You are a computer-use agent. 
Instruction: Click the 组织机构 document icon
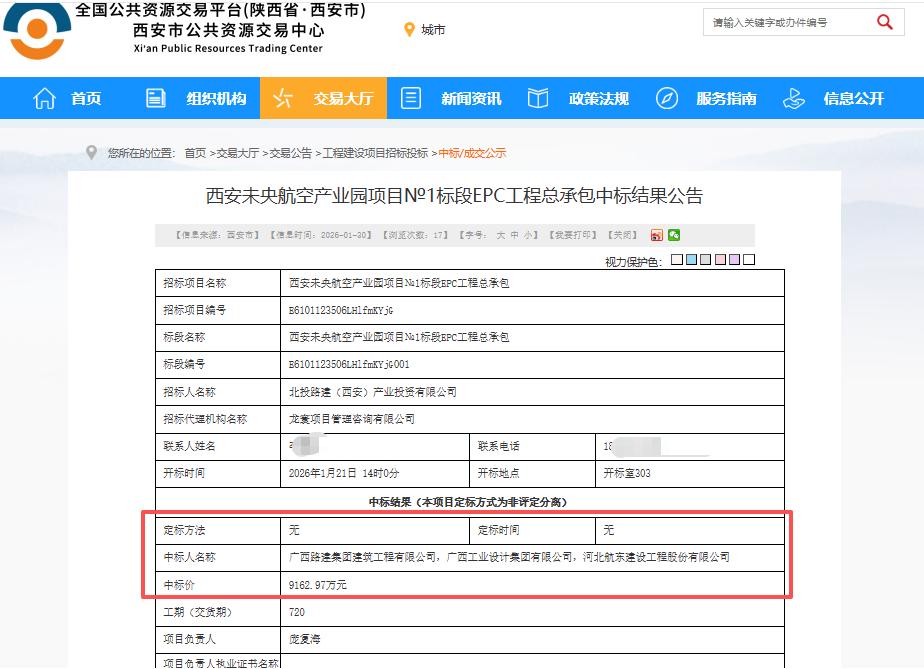[154, 97]
